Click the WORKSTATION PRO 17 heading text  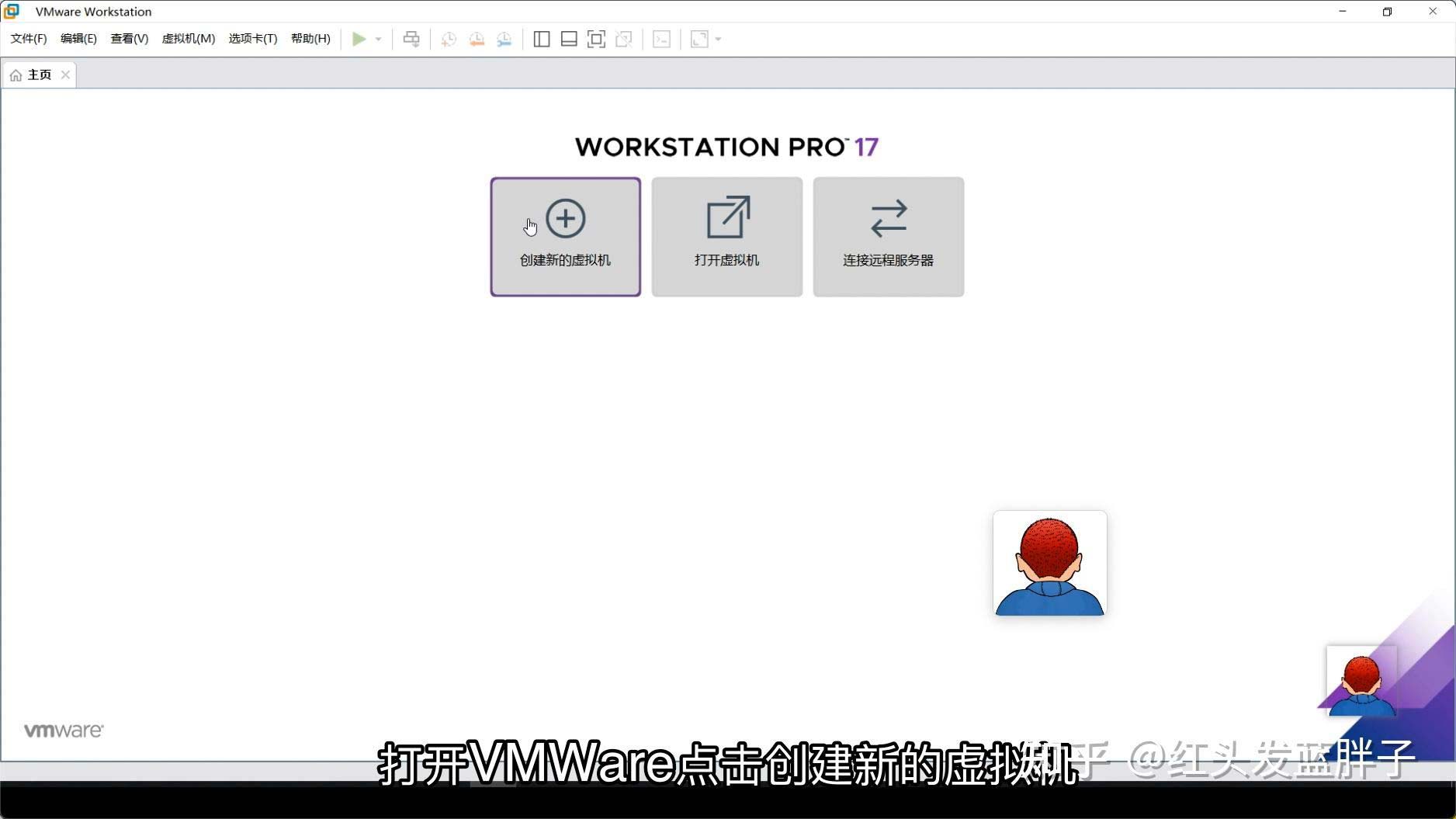[x=726, y=147]
